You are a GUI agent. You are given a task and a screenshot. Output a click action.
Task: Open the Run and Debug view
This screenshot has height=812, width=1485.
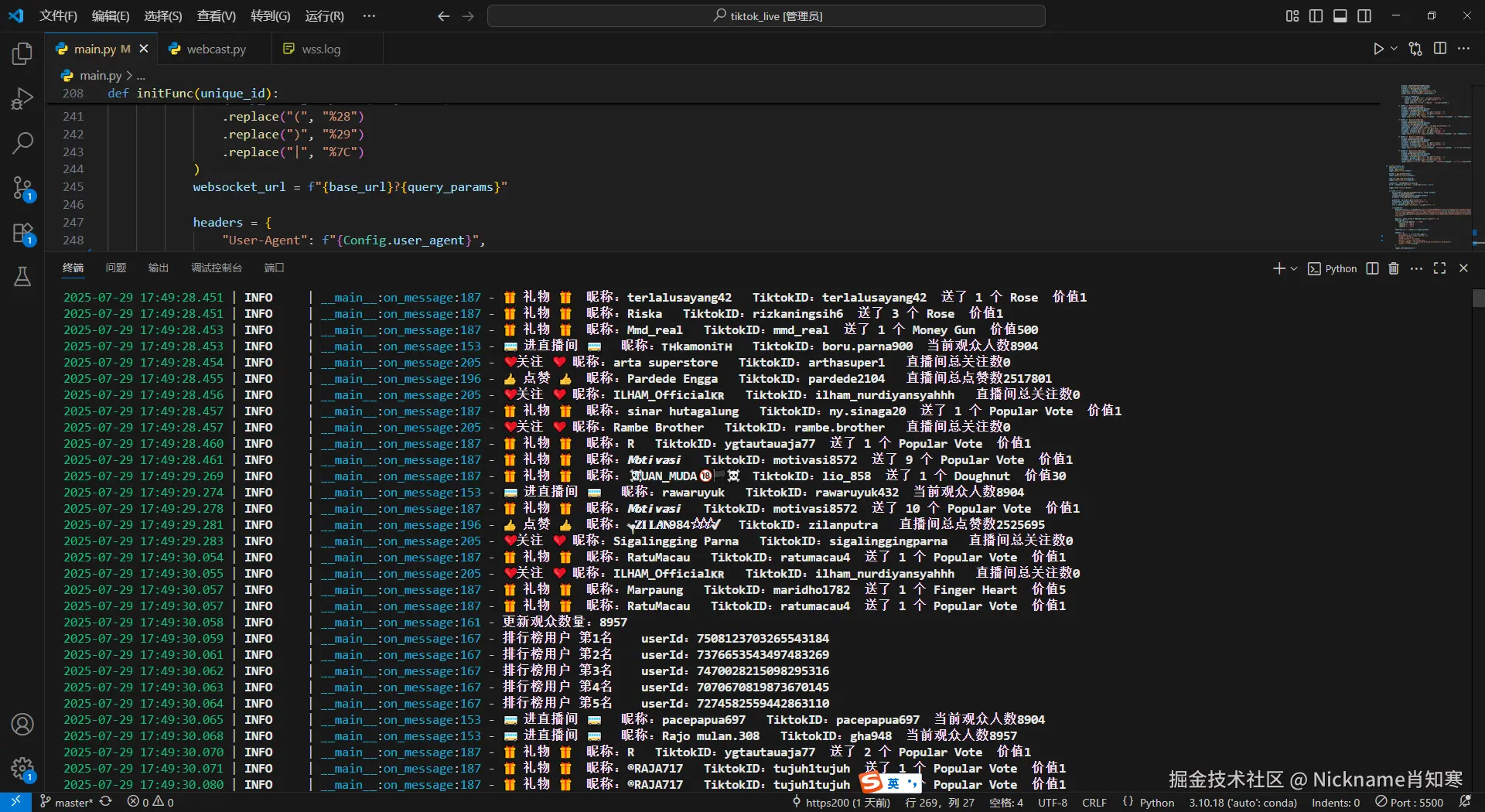point(22,98)
